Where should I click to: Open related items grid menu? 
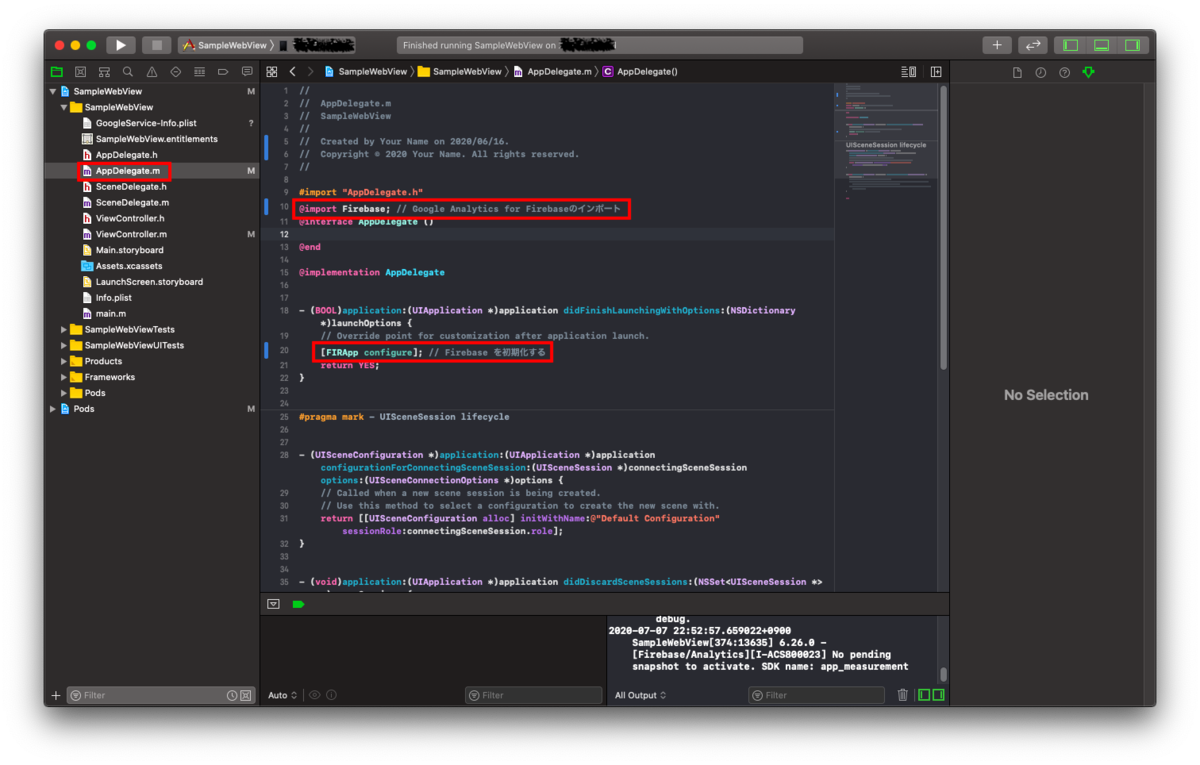pos(271,72)
